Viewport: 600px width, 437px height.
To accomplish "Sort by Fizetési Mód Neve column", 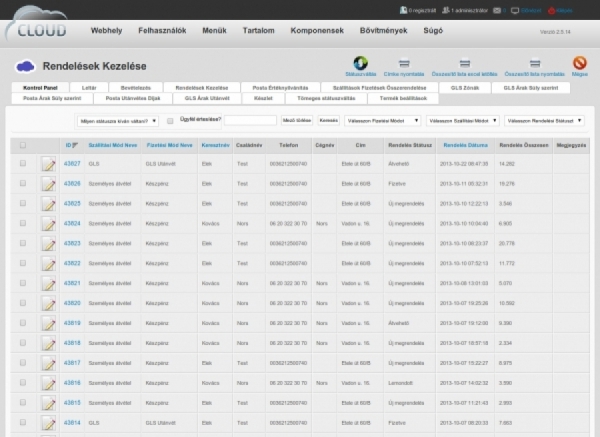I will [x=170, y=145].
